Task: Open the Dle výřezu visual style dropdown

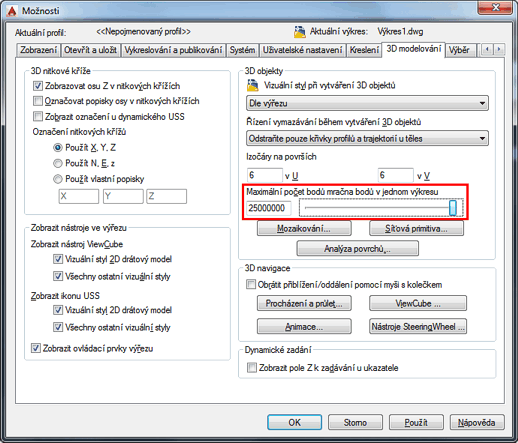Action: pos(367,103)
